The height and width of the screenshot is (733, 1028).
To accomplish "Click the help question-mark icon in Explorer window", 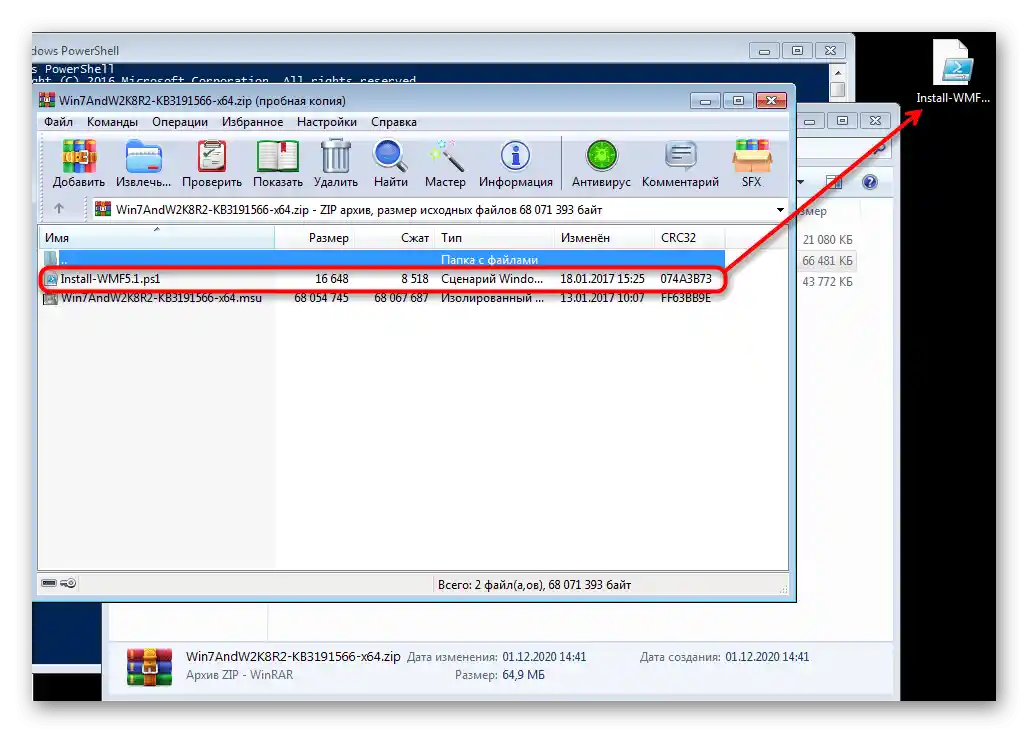I will 869,182.
